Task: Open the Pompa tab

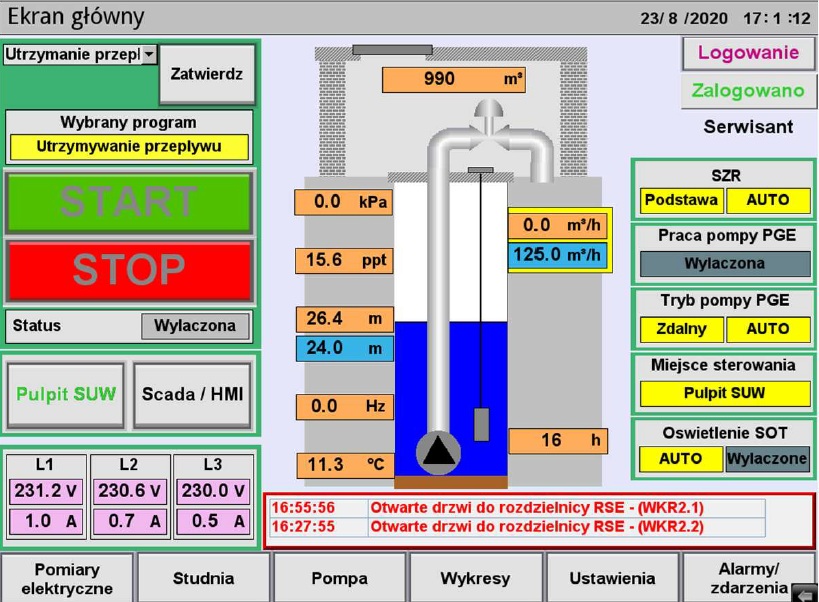Action: 340,579
